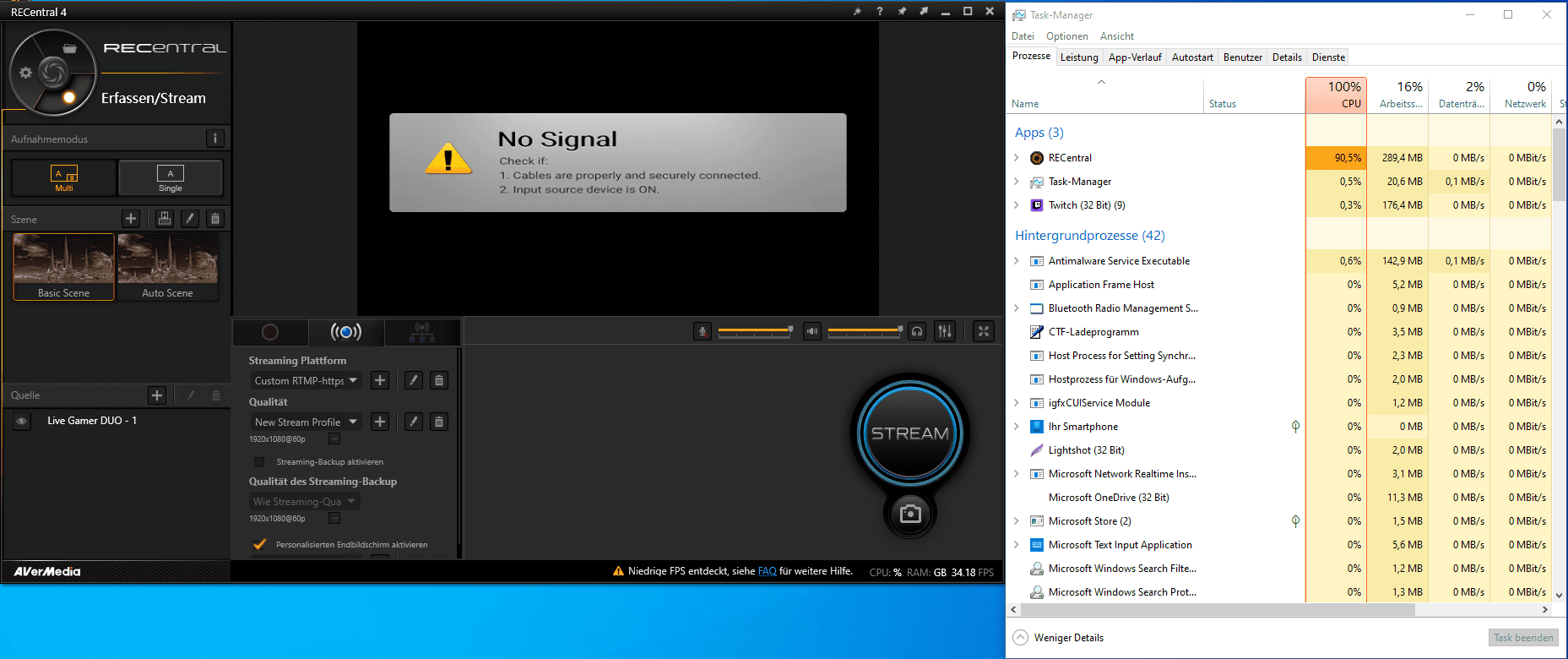Image resolution: width=1568 pixels, height=659 pixels.
Task: Edit the New Stream Profile quality
Action: pos(414,422)
